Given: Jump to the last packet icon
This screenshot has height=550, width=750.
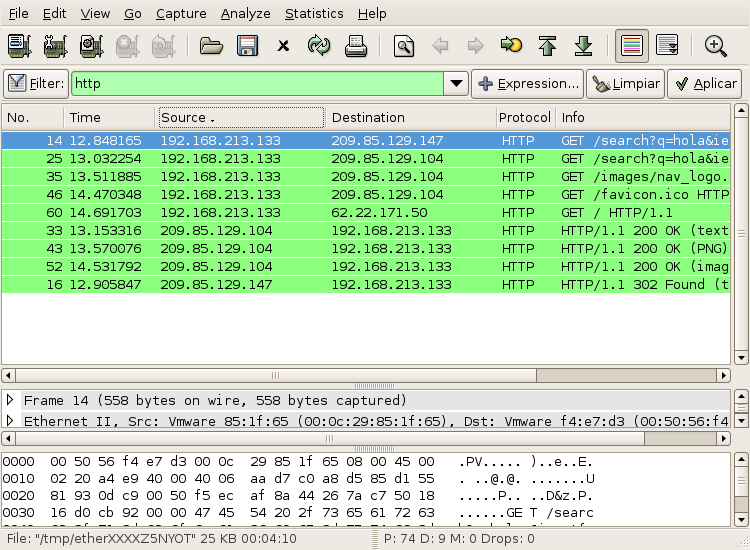Looking at the screenshot, I should [584, 46].
